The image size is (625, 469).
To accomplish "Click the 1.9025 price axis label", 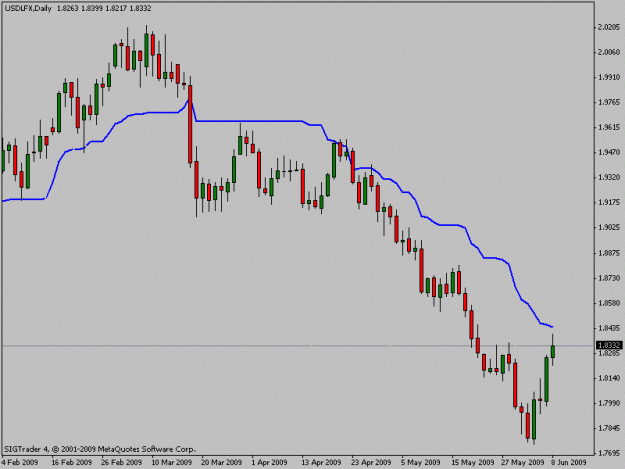I will tap(609, 228).
